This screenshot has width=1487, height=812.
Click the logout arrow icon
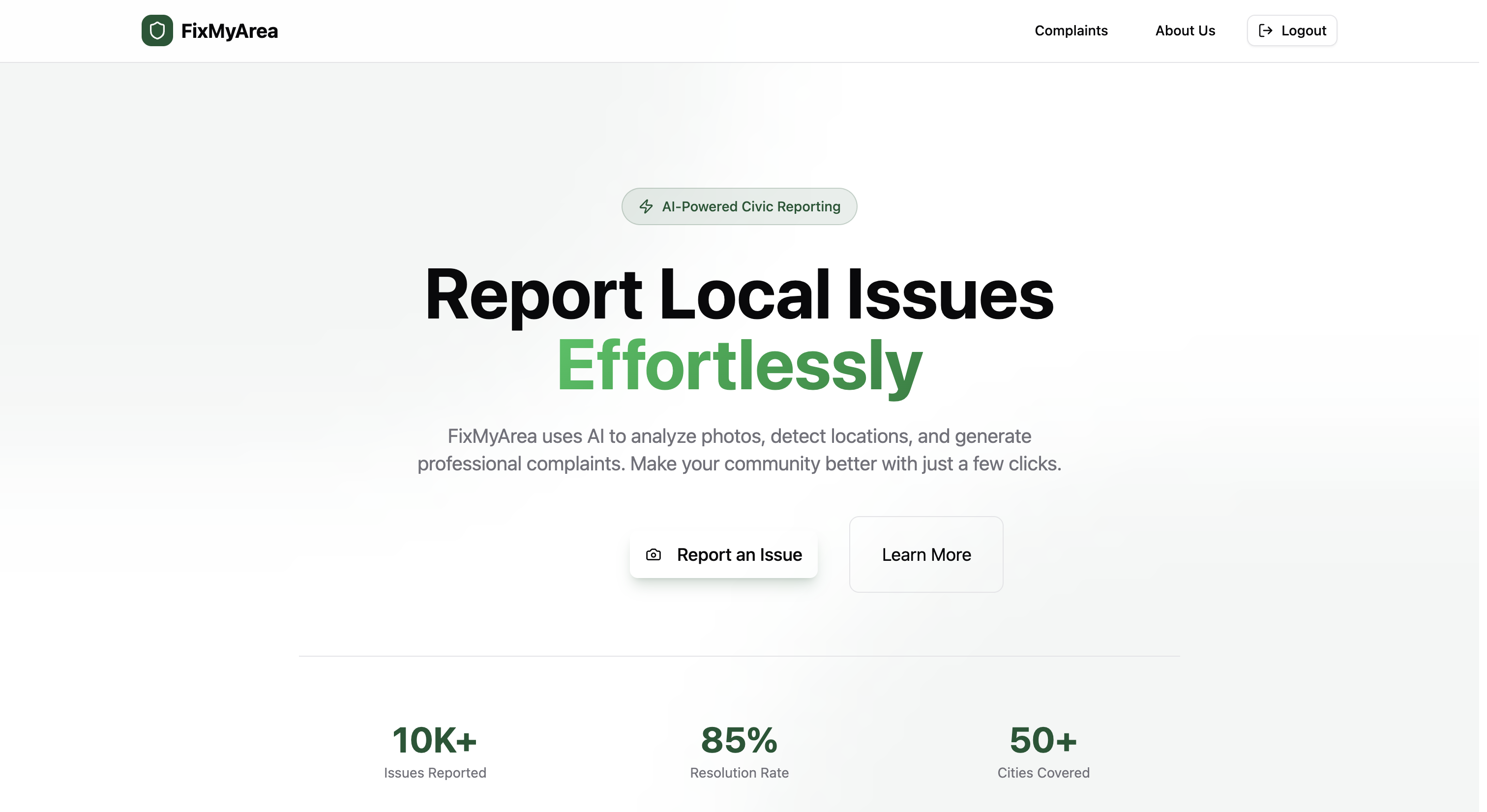(x=1265, y=30)
